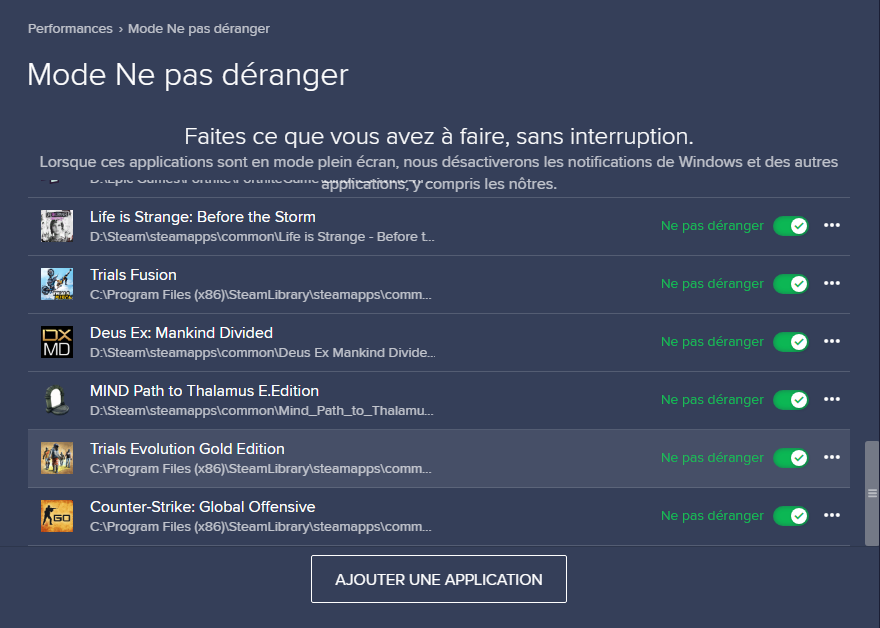Select the Deus Ex: Mankind Divided title
Screen dimensions: 880x628
pos(181,333)
